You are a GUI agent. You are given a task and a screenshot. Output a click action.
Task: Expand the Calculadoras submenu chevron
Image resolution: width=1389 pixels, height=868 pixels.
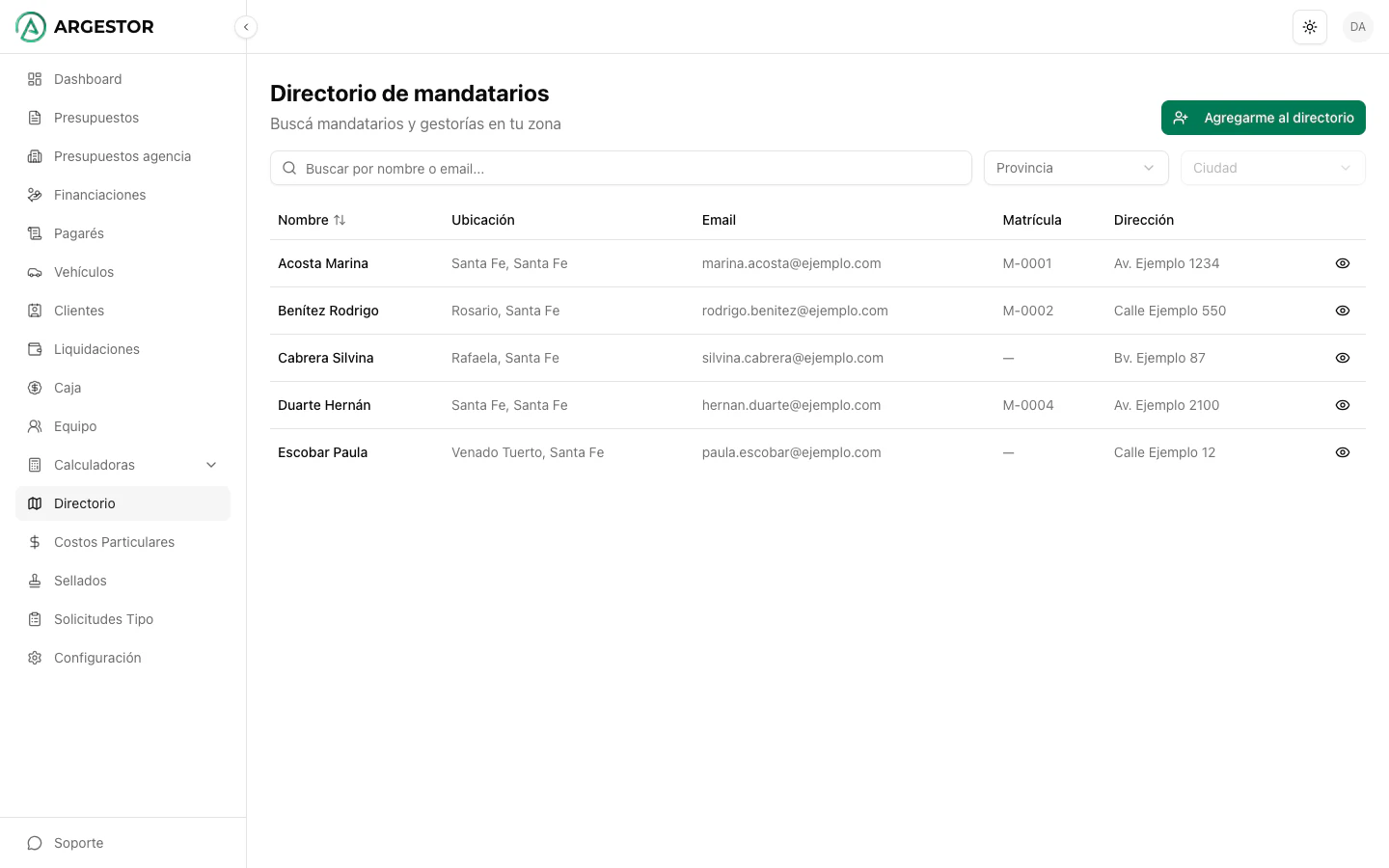[x=211, y=465]
